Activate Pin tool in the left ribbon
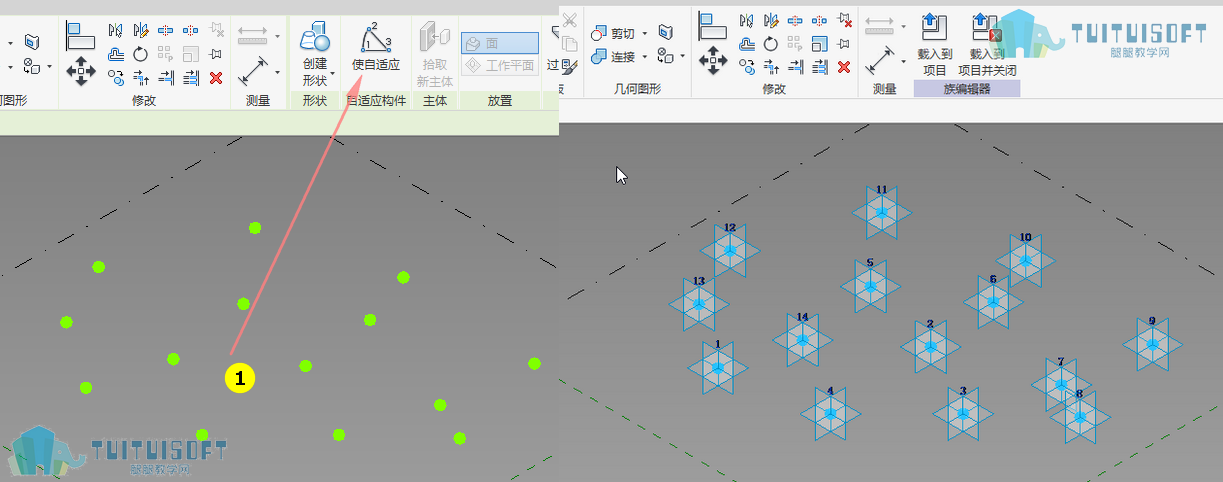 tap(215, 54)
